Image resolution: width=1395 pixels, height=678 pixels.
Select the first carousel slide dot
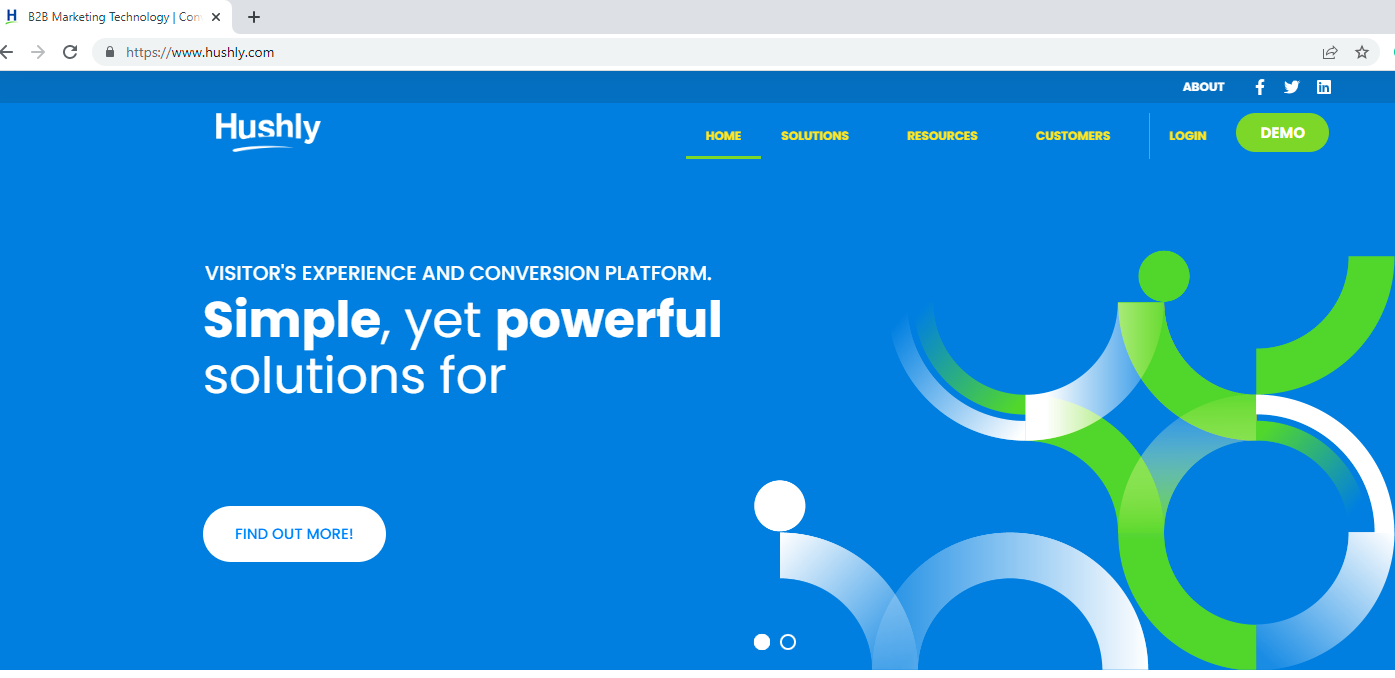(x=762, y=642)
